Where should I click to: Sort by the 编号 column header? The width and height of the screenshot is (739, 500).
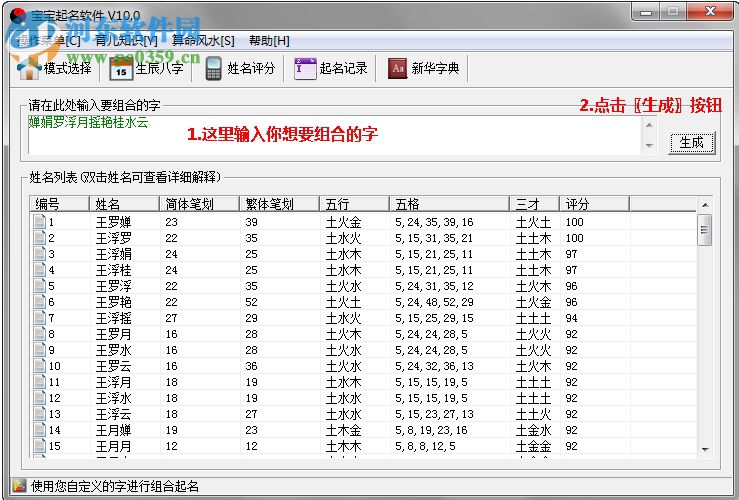point(59,204)
